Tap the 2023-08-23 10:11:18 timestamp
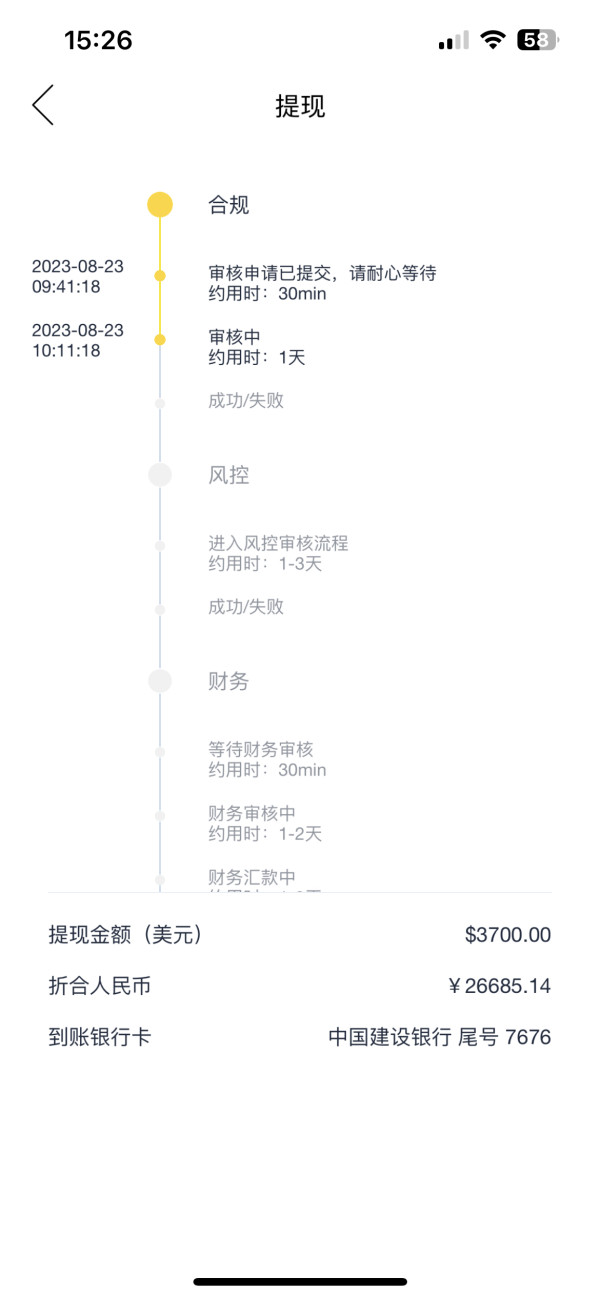Screen dimensions: 600x1298 tap(78, 340)
